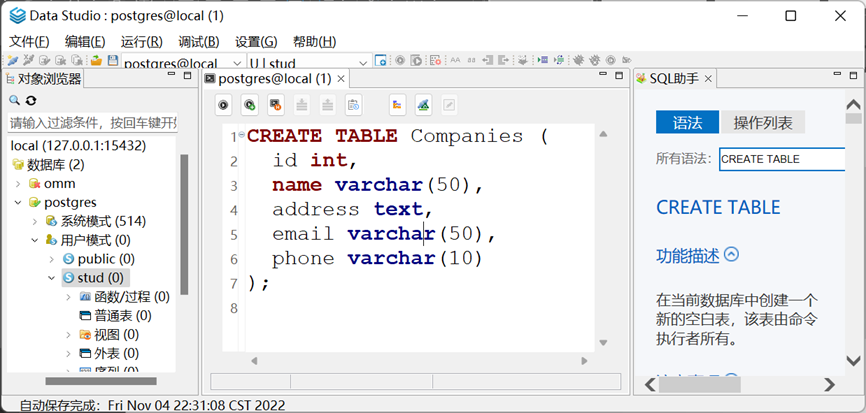The width and height of the screenshot is (866, 413).
Task: Open the 编辑(E) menu
Action: pos(85,41)
